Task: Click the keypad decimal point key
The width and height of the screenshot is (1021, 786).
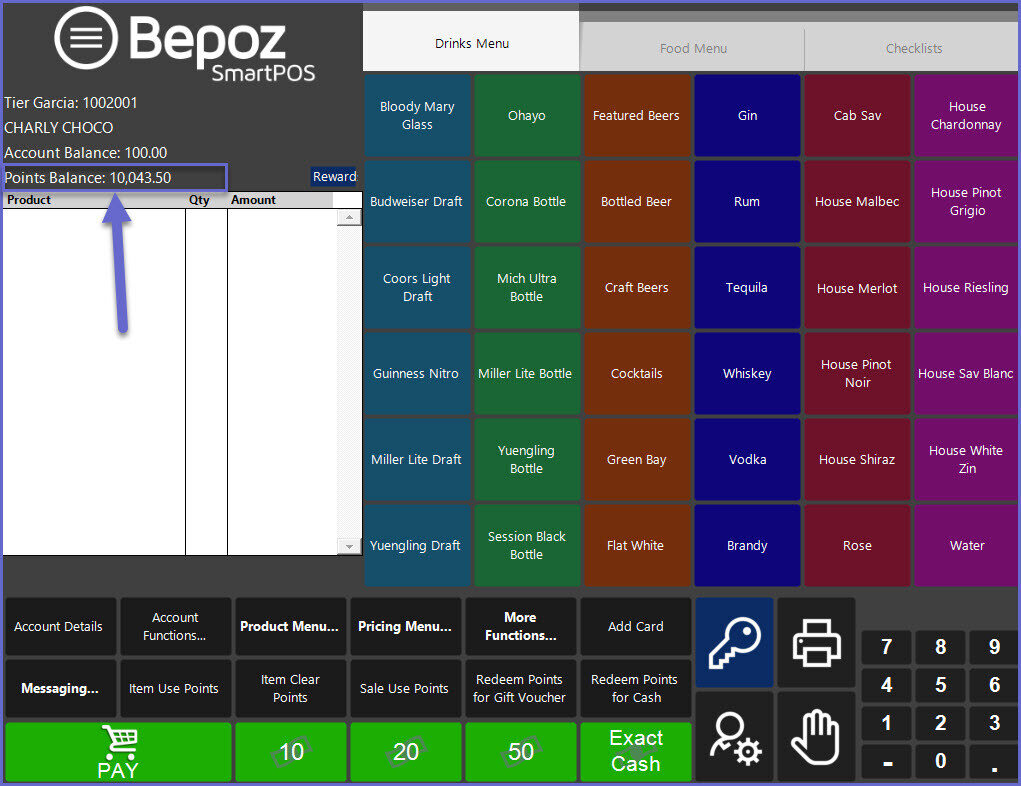Action: pyautogui.click(x=994, y=761)
